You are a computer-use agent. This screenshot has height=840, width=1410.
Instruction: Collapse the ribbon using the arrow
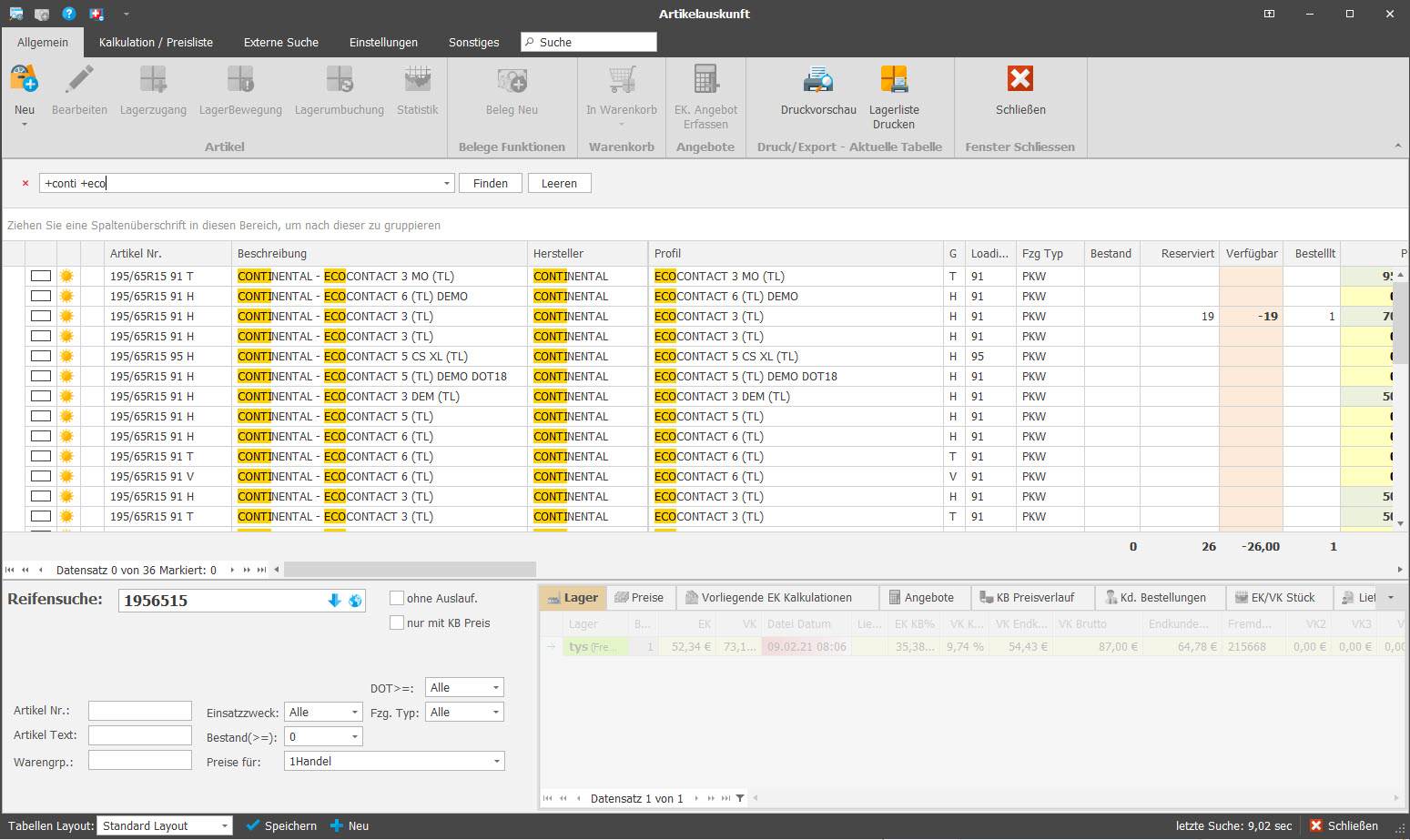[1397, 146]
